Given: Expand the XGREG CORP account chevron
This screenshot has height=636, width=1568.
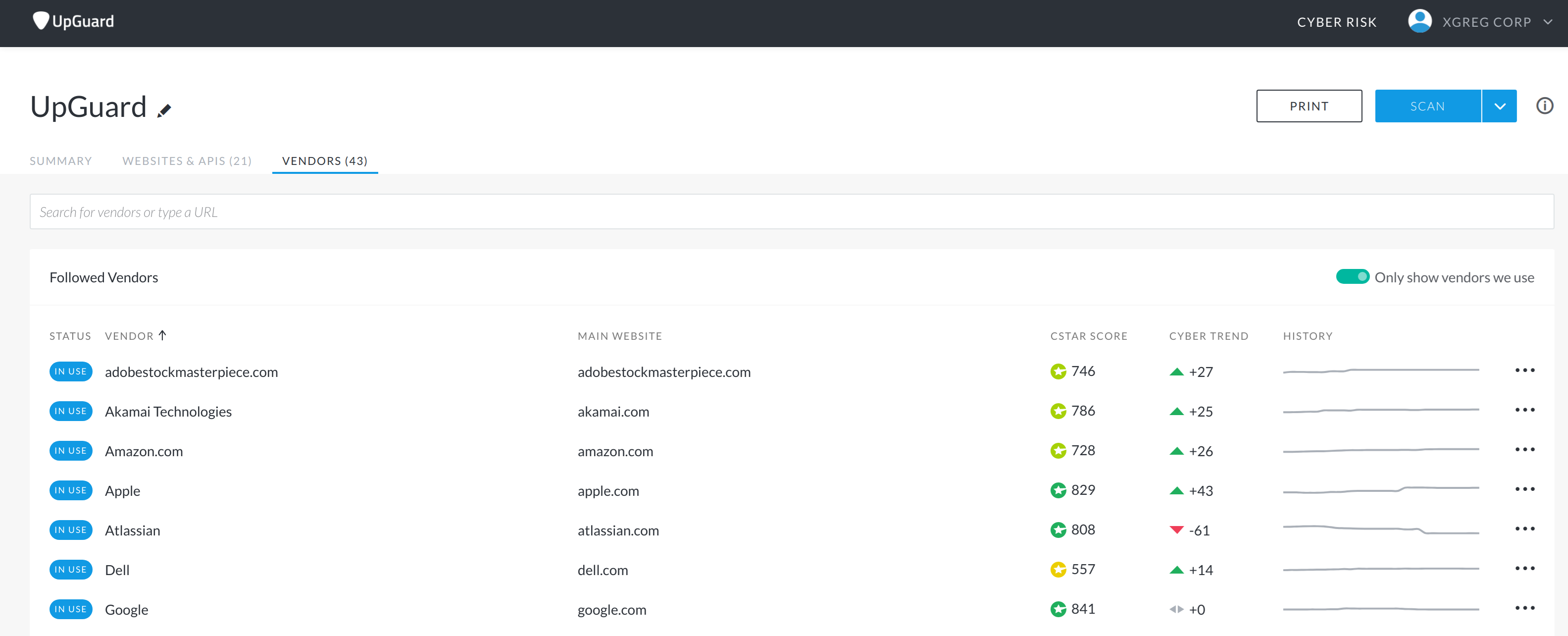Looking at the screenshot, I should tap(1547, 22).
